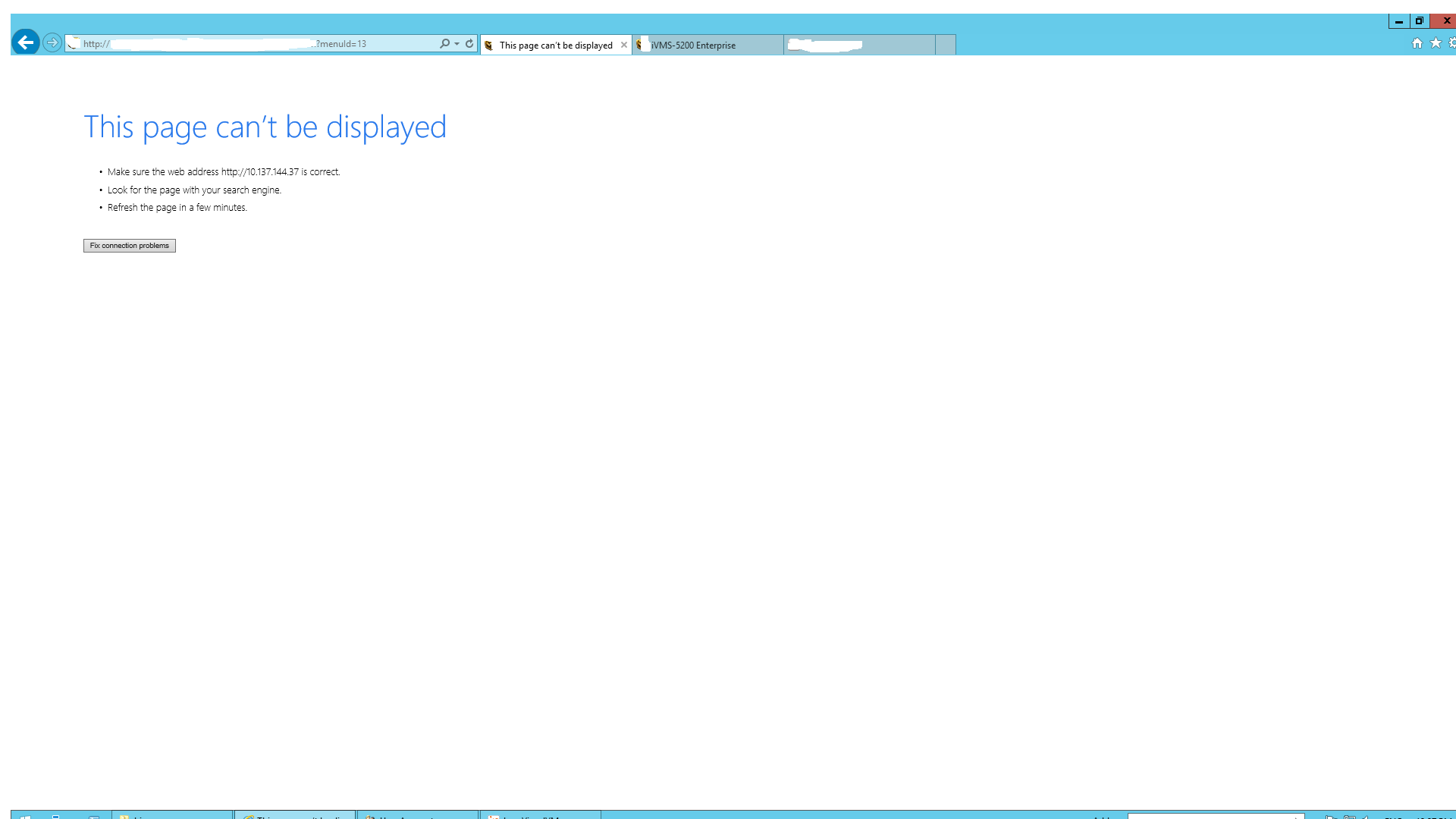Minimize the Internet Explorer window
The width and height of the screenshot is (1456, 819).
pyautogui.click(x=1398, y=21)
